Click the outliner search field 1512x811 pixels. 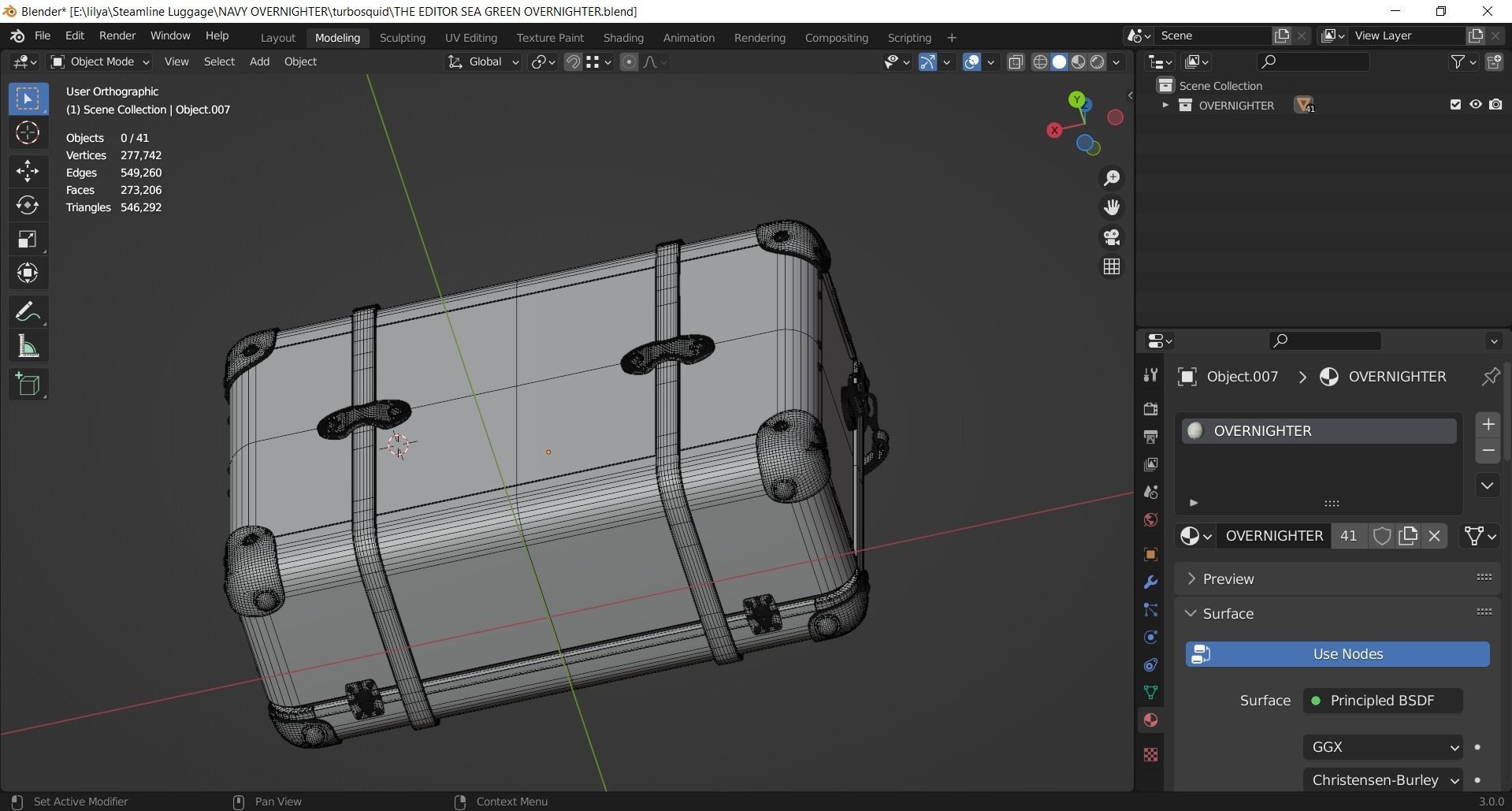(1313, 61)
